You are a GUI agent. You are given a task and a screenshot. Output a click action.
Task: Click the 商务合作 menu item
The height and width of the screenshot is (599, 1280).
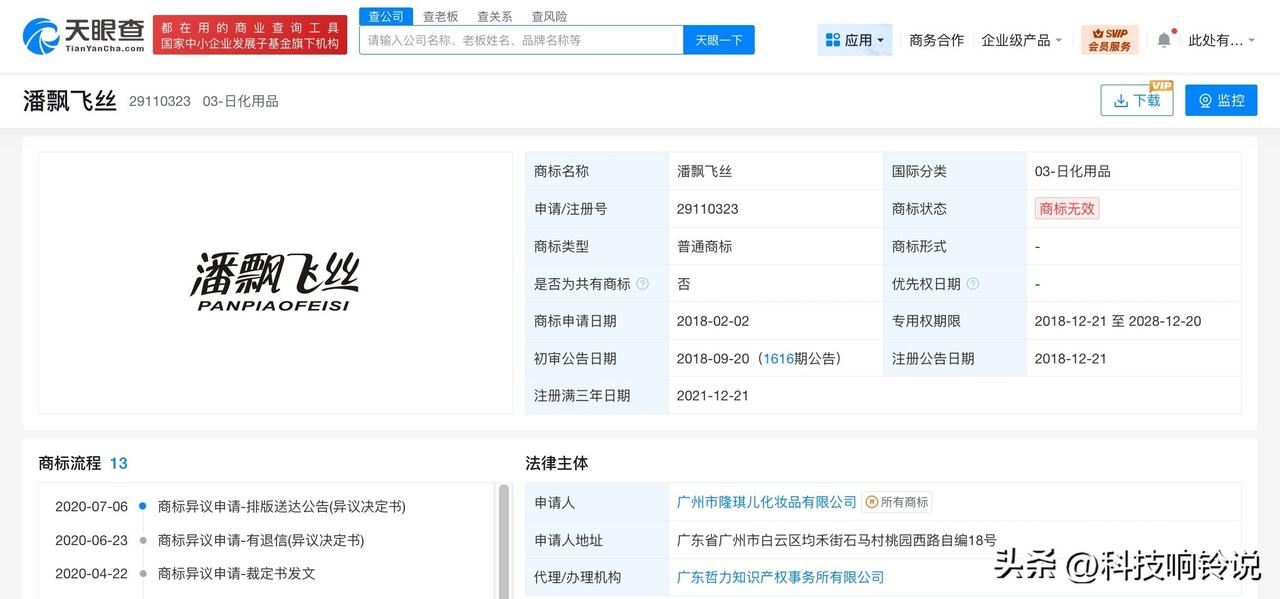937,40
